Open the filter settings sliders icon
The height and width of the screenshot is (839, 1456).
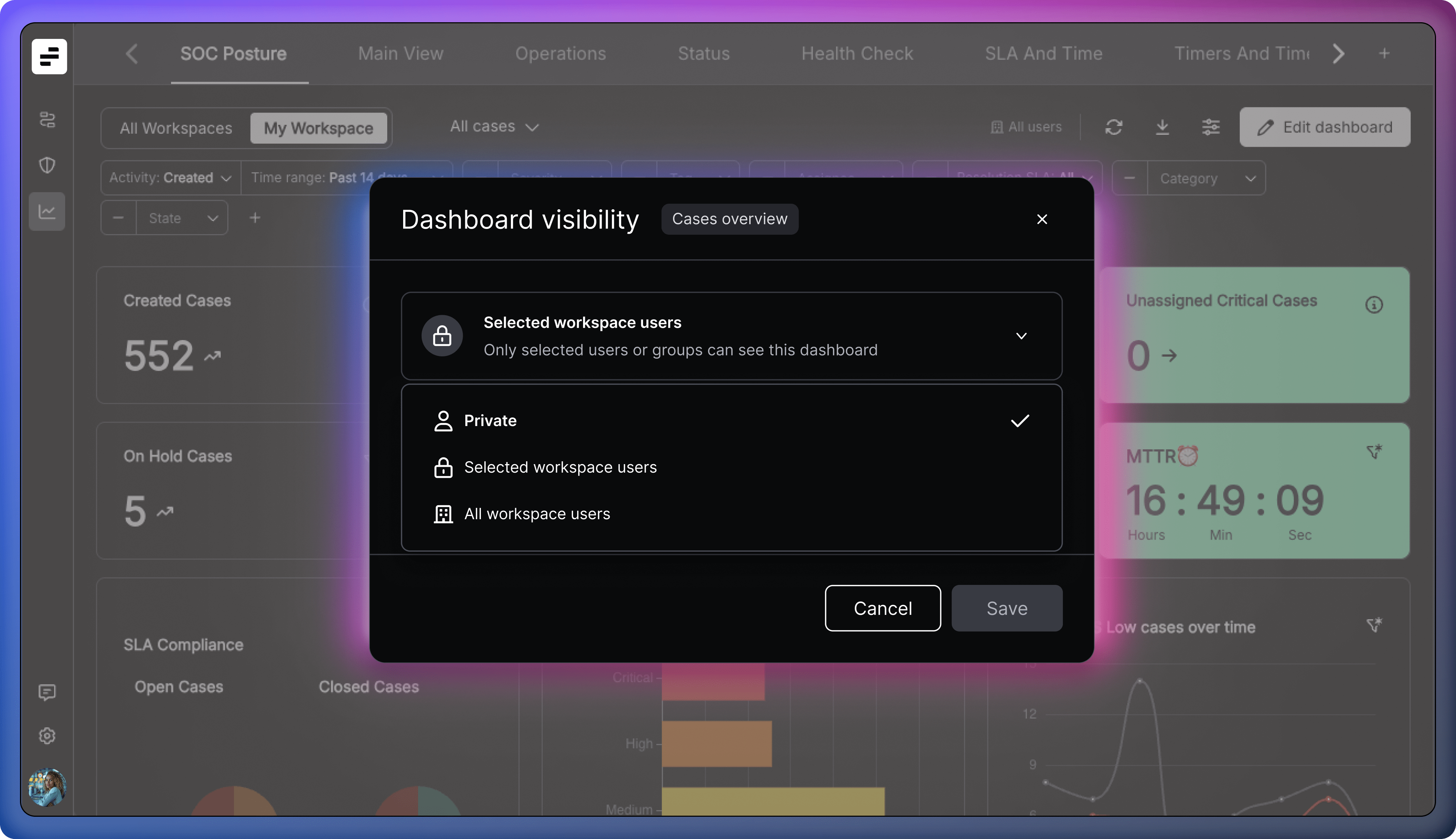[1210, 127]
